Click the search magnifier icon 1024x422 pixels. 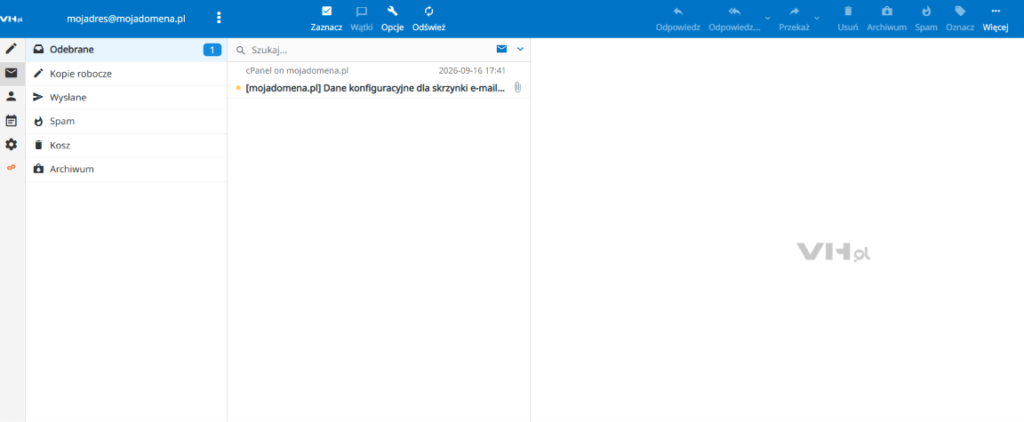(240, 50)
